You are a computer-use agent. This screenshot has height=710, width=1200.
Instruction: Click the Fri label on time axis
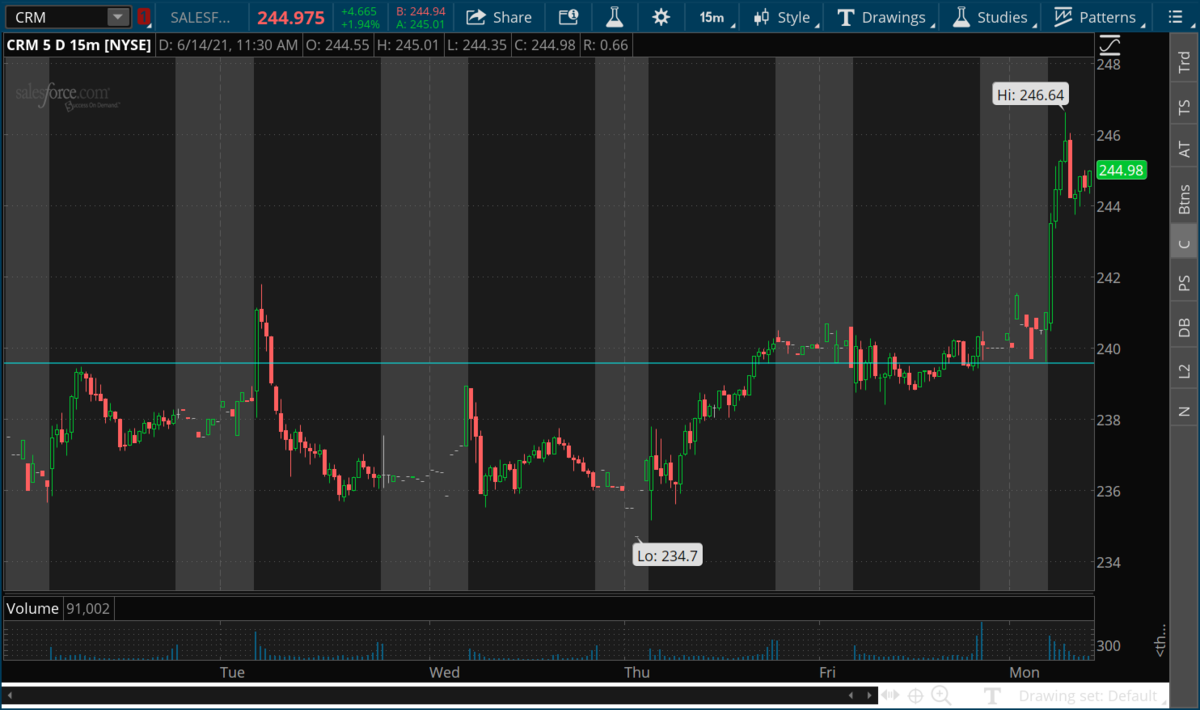[827, 672]
